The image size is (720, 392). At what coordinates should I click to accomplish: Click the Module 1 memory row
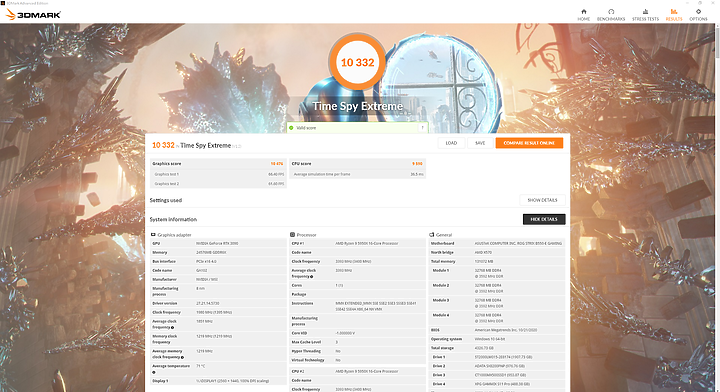496,273
